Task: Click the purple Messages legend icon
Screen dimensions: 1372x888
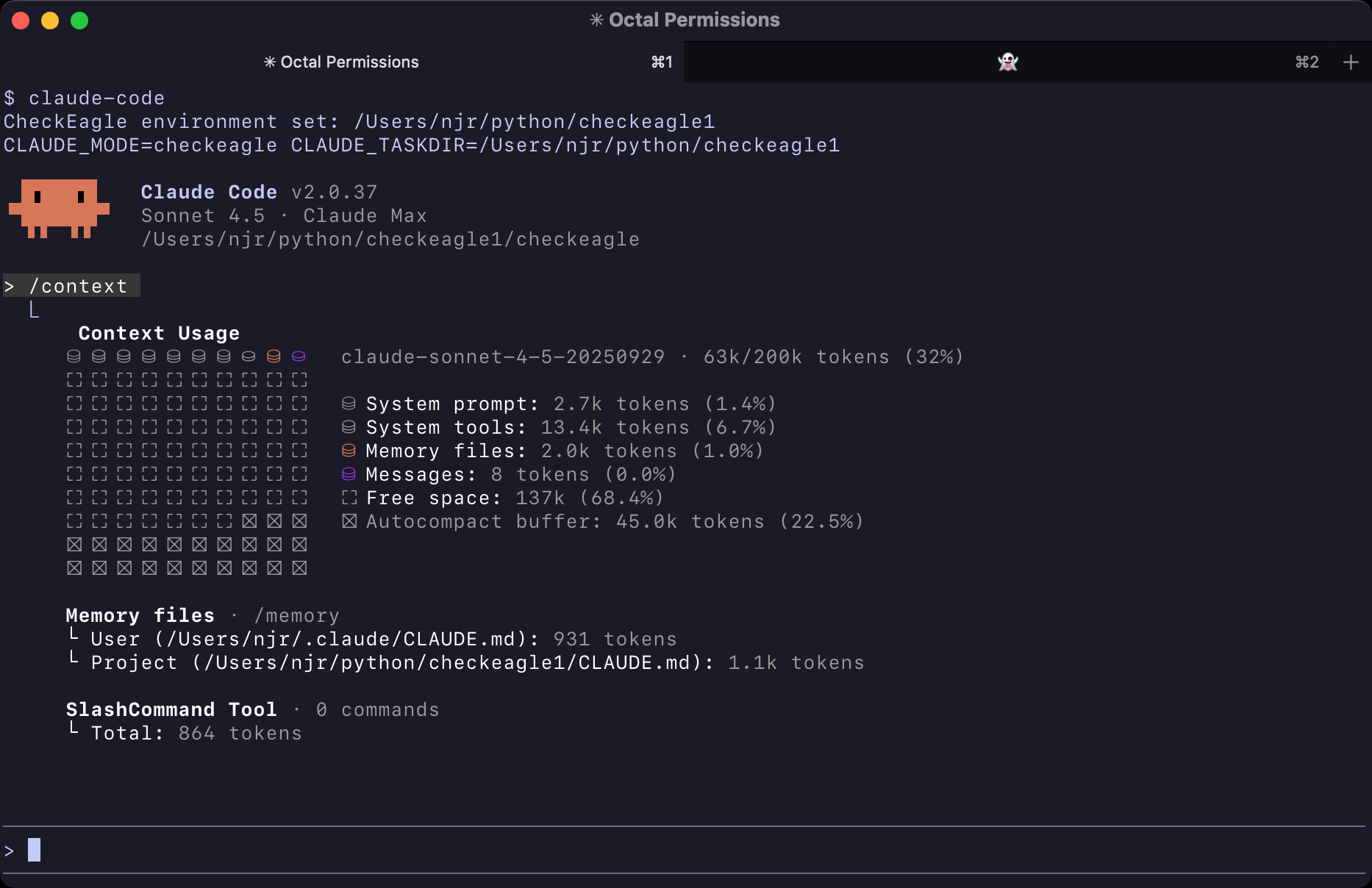Action: coord(349,474)
